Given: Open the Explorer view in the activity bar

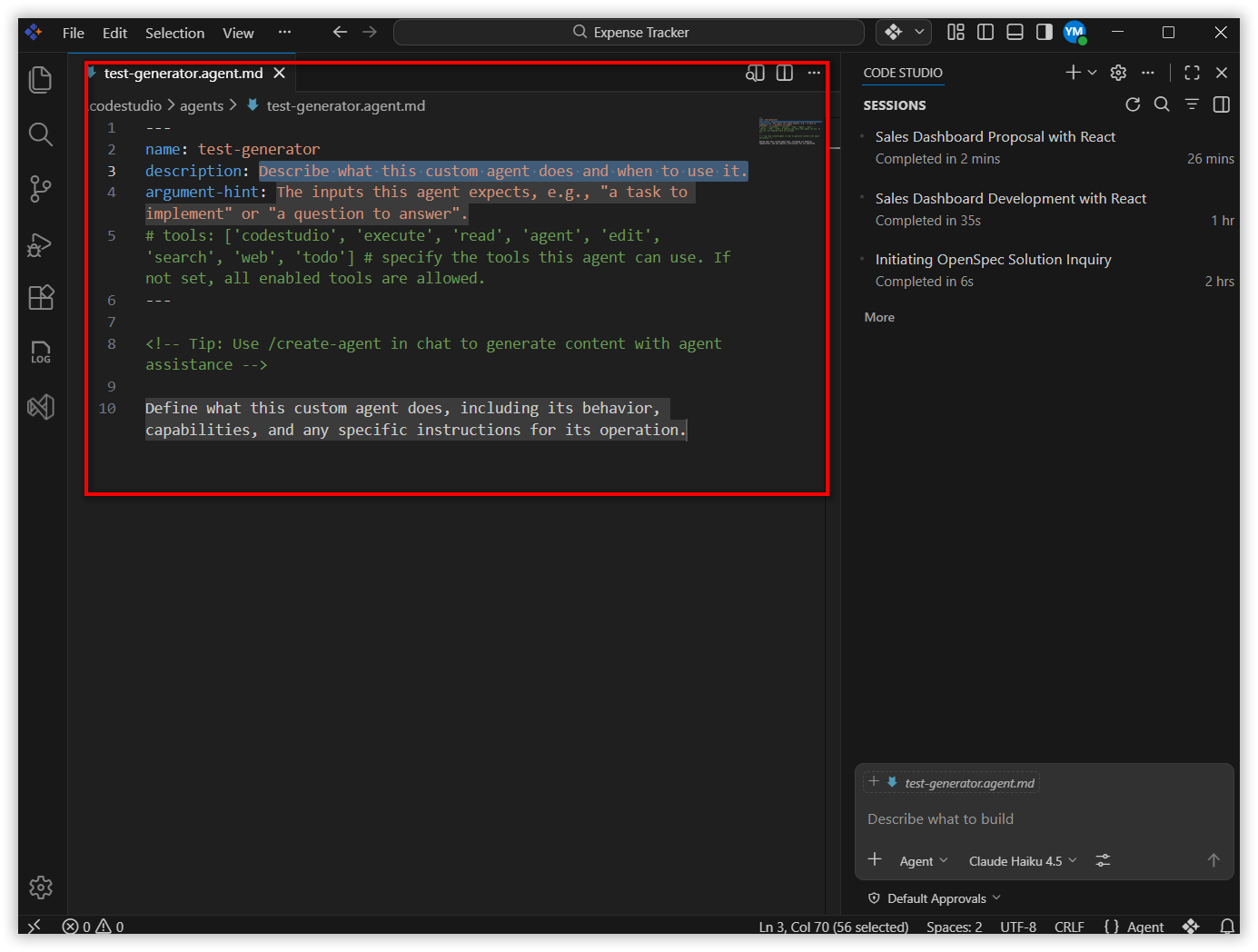Looking at the screenshot, I should pos(41,80).
